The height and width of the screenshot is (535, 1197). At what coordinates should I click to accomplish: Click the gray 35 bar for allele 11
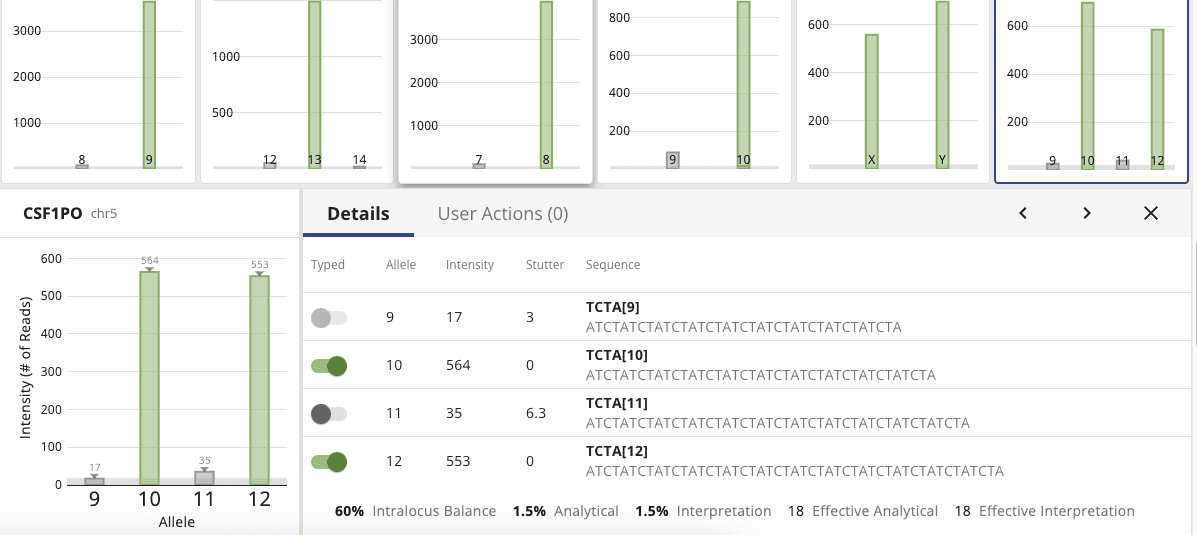[x=205, y=478]
